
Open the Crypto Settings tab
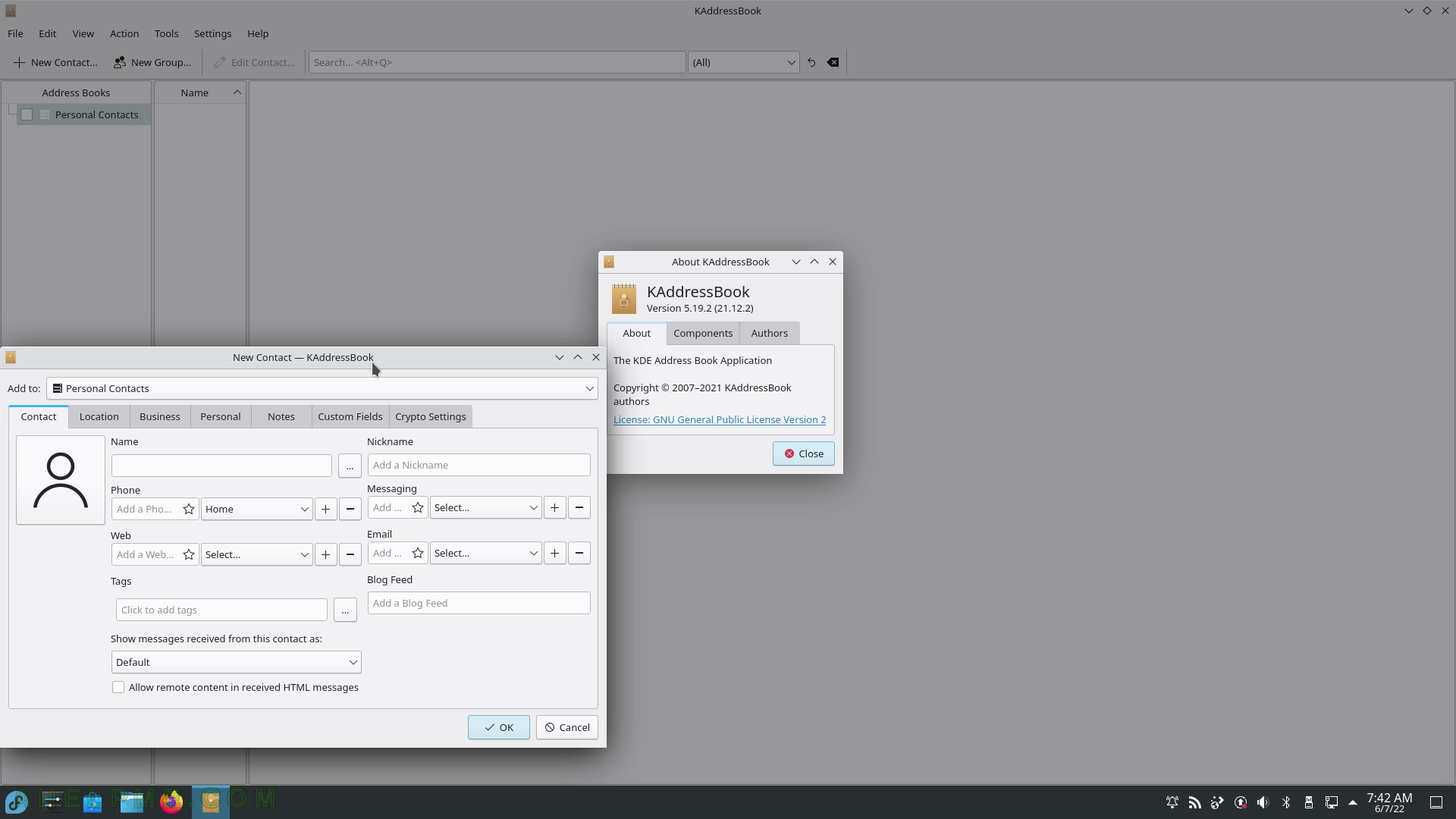430,416
